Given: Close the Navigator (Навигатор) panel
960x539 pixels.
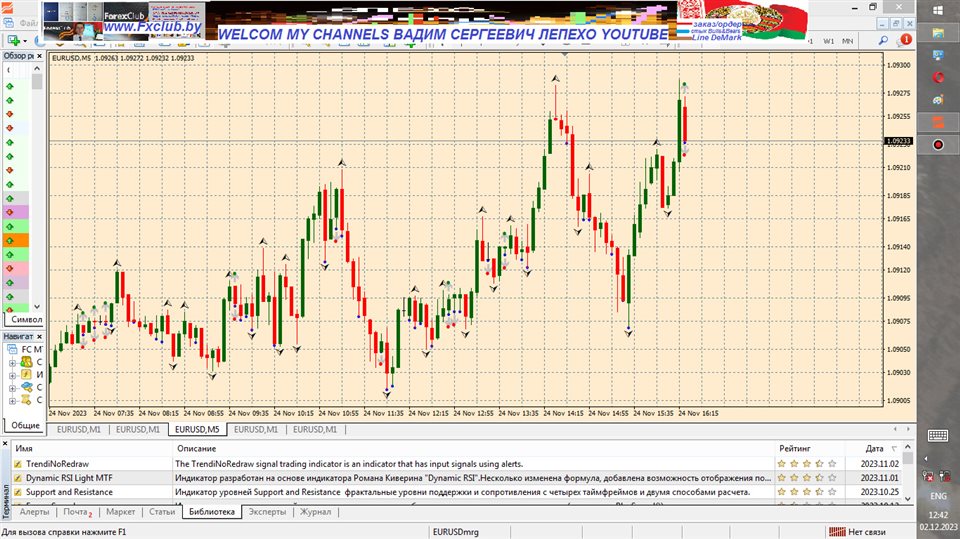Looking at the screenshot, I should (39, 336).
